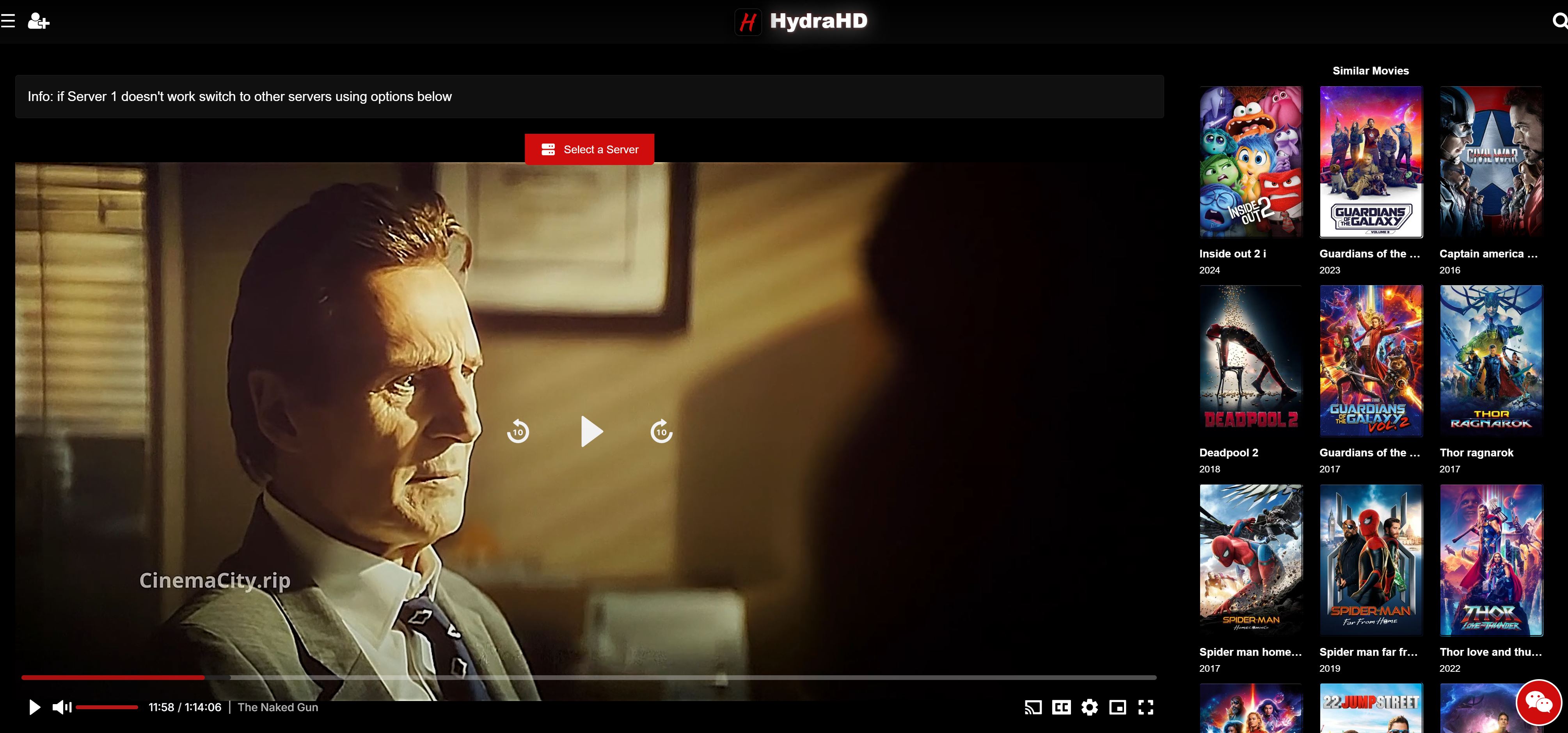
Task: Click the 11:58 / 1:14:06 time display
Action: [185, 707]
